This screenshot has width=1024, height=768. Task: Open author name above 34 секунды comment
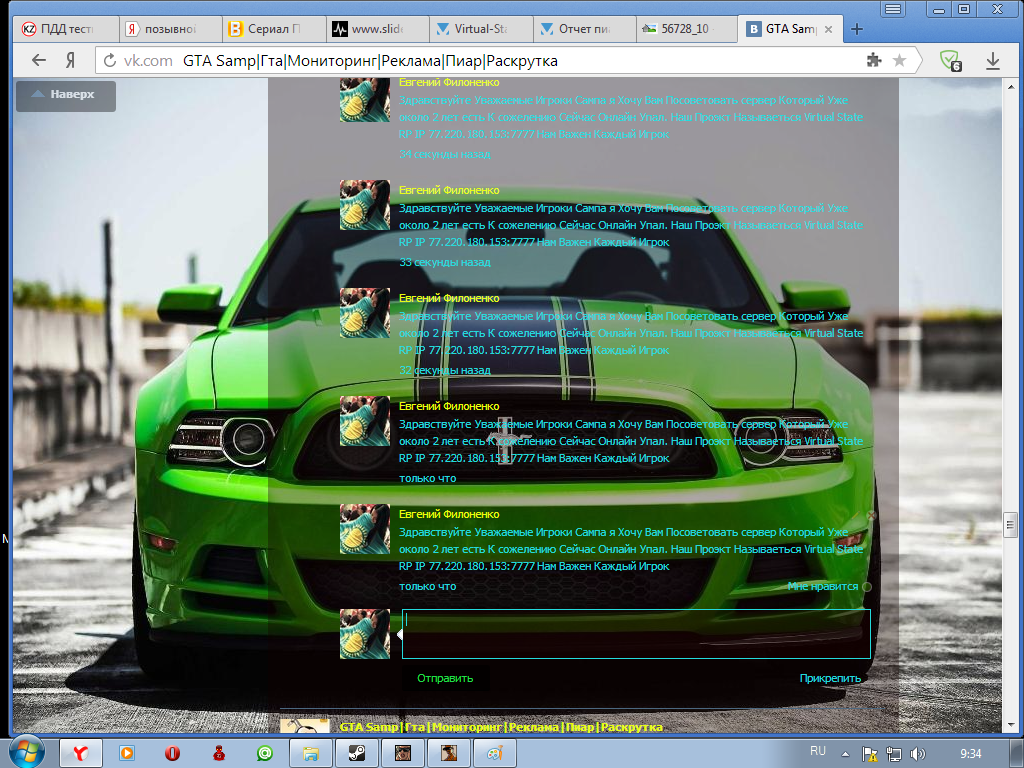tap(449, 82)
